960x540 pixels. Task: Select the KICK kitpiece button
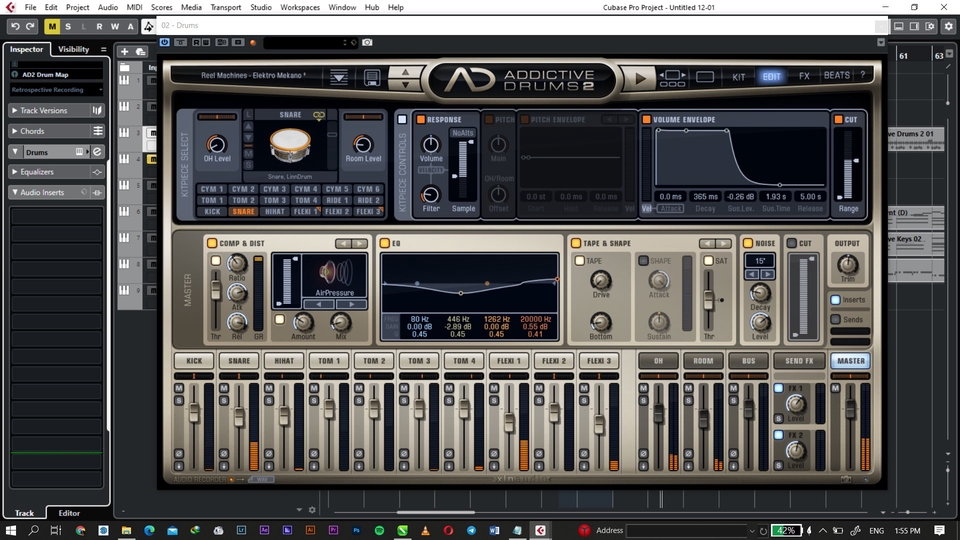pos(212,211)
